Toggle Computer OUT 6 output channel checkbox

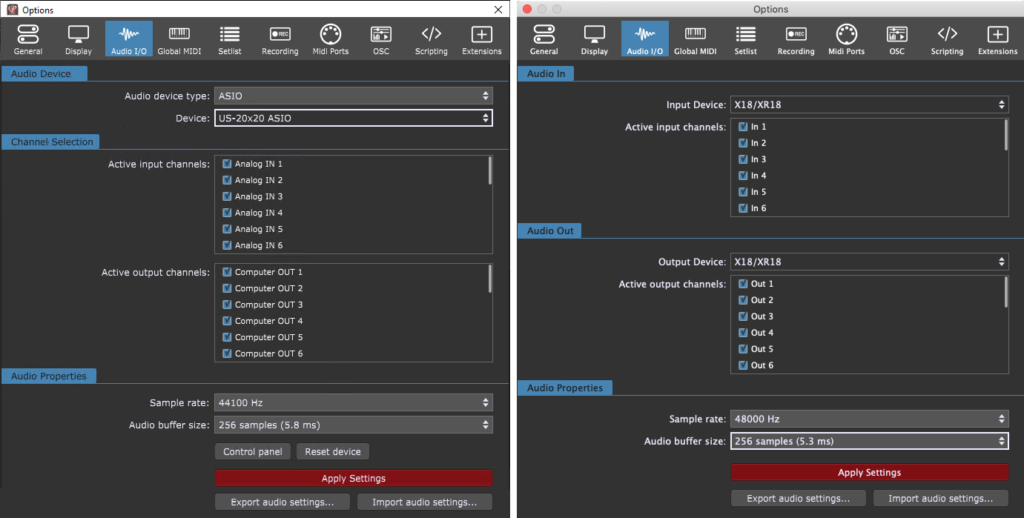(227, 353)
